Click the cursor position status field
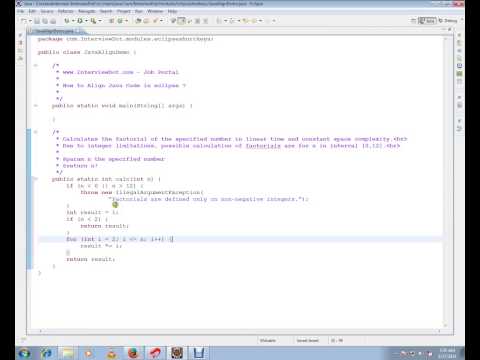Screen dimensions: 480x360 (x=337, y=340)
